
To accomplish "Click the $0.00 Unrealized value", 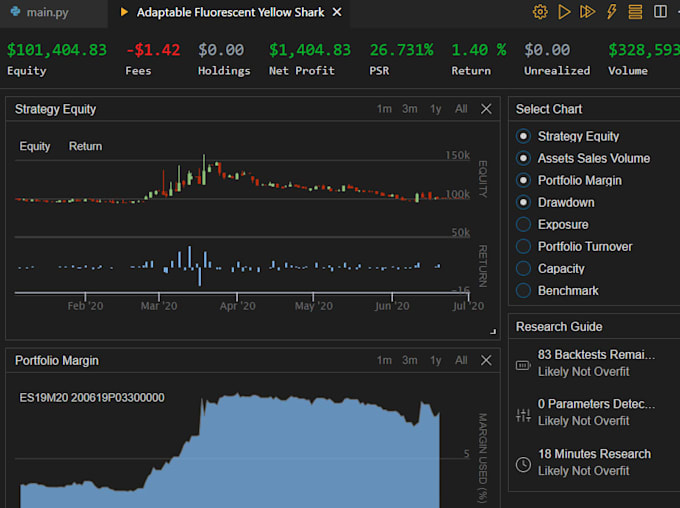I will [547, 50].
